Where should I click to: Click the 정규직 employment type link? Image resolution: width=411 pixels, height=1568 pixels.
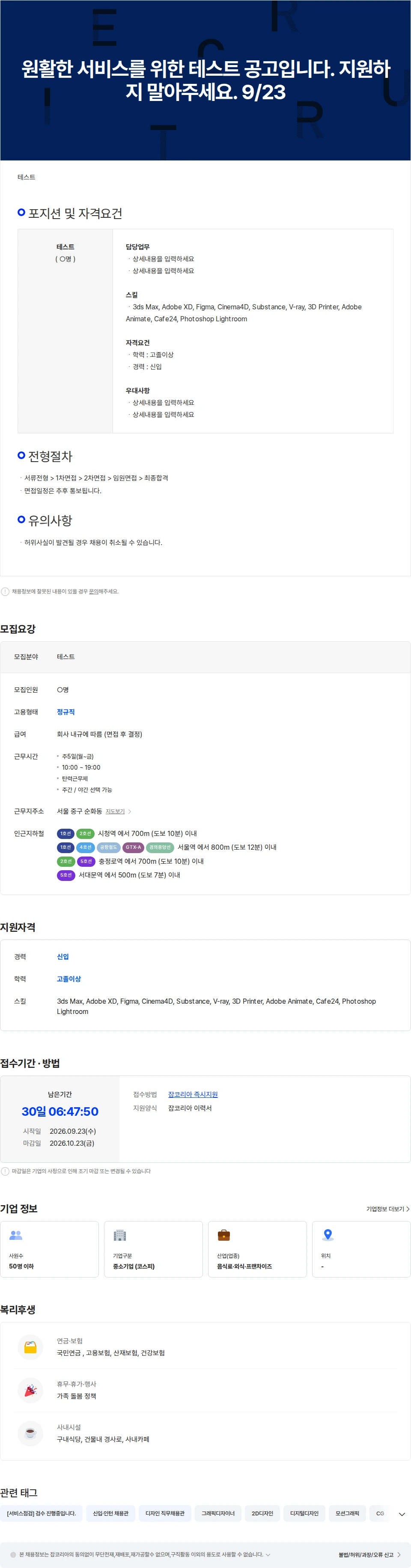click(66, 712)
